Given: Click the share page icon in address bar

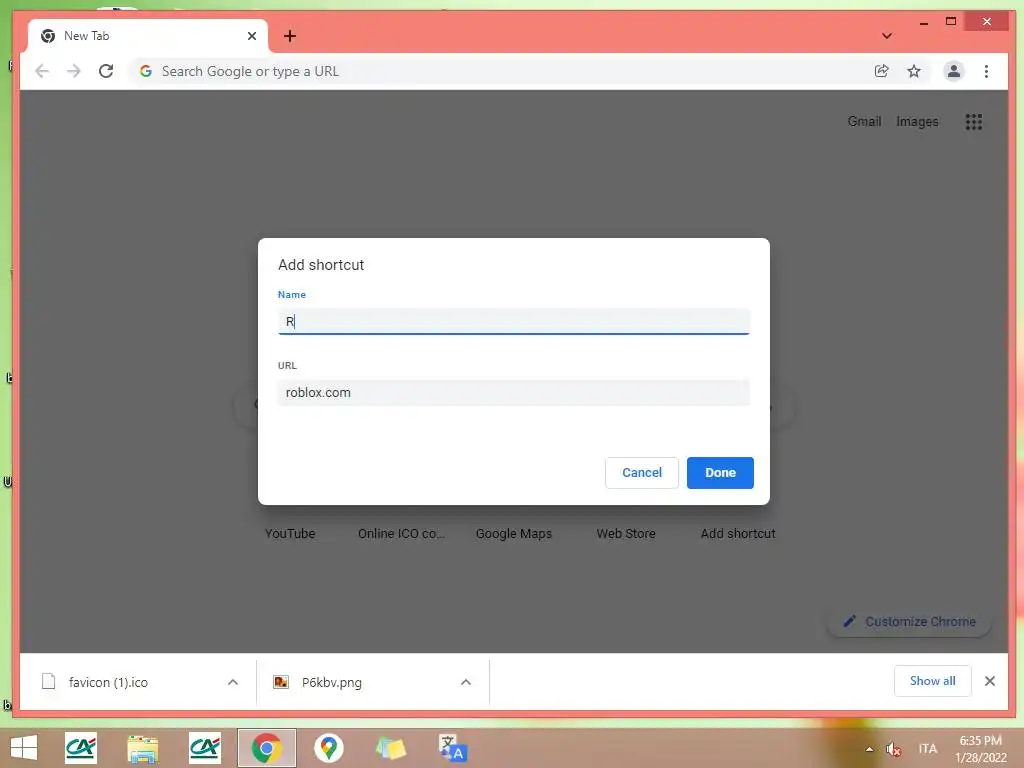Looking at the screenshot, I should click(882, 71).
